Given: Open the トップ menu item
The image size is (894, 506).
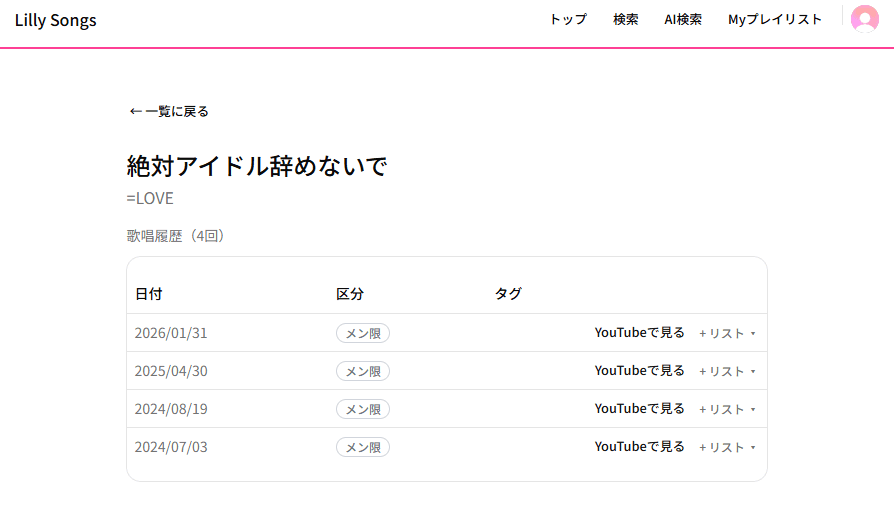Looking at the screenshot, I should pyautogui.click(x=568, y=19).
